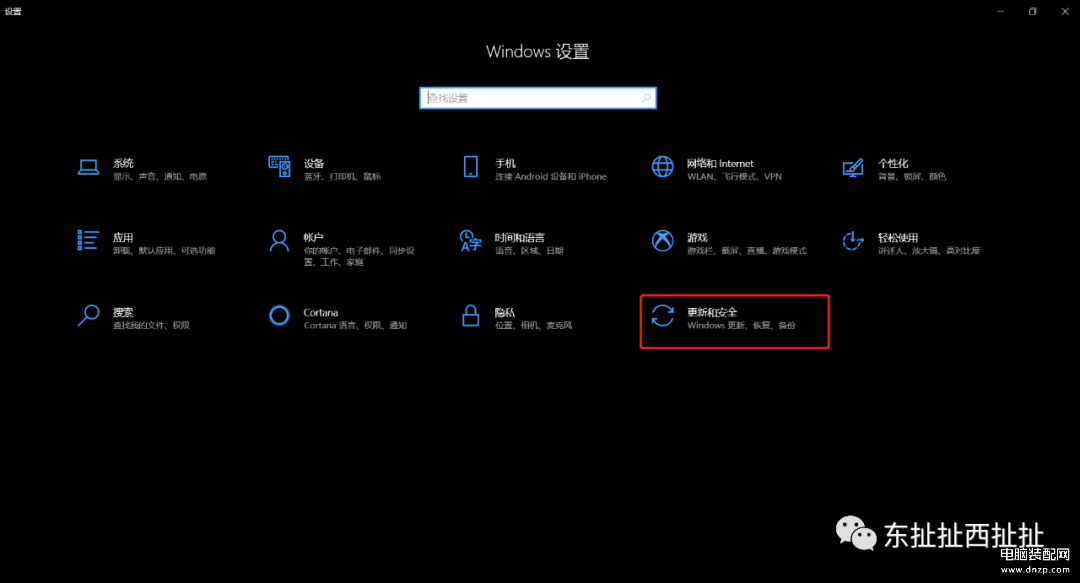Open the 时间和语言 icon

point(470,241)
